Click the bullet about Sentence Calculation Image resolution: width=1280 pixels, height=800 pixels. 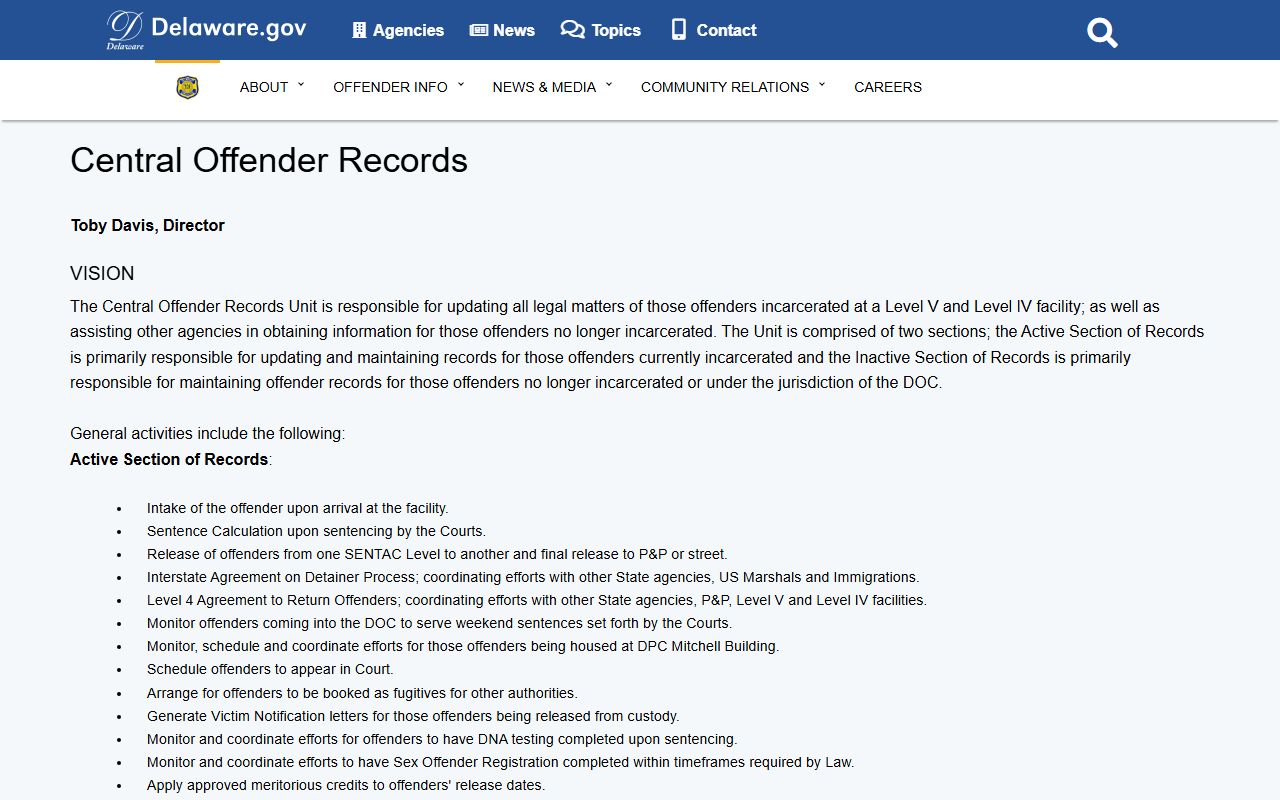click(316, 531)
